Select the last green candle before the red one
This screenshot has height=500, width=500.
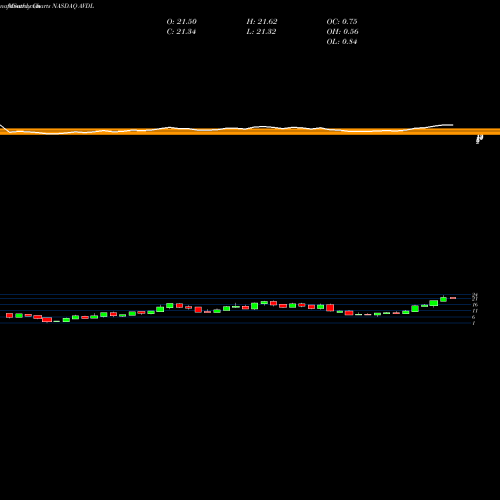(x=443, y=299)
